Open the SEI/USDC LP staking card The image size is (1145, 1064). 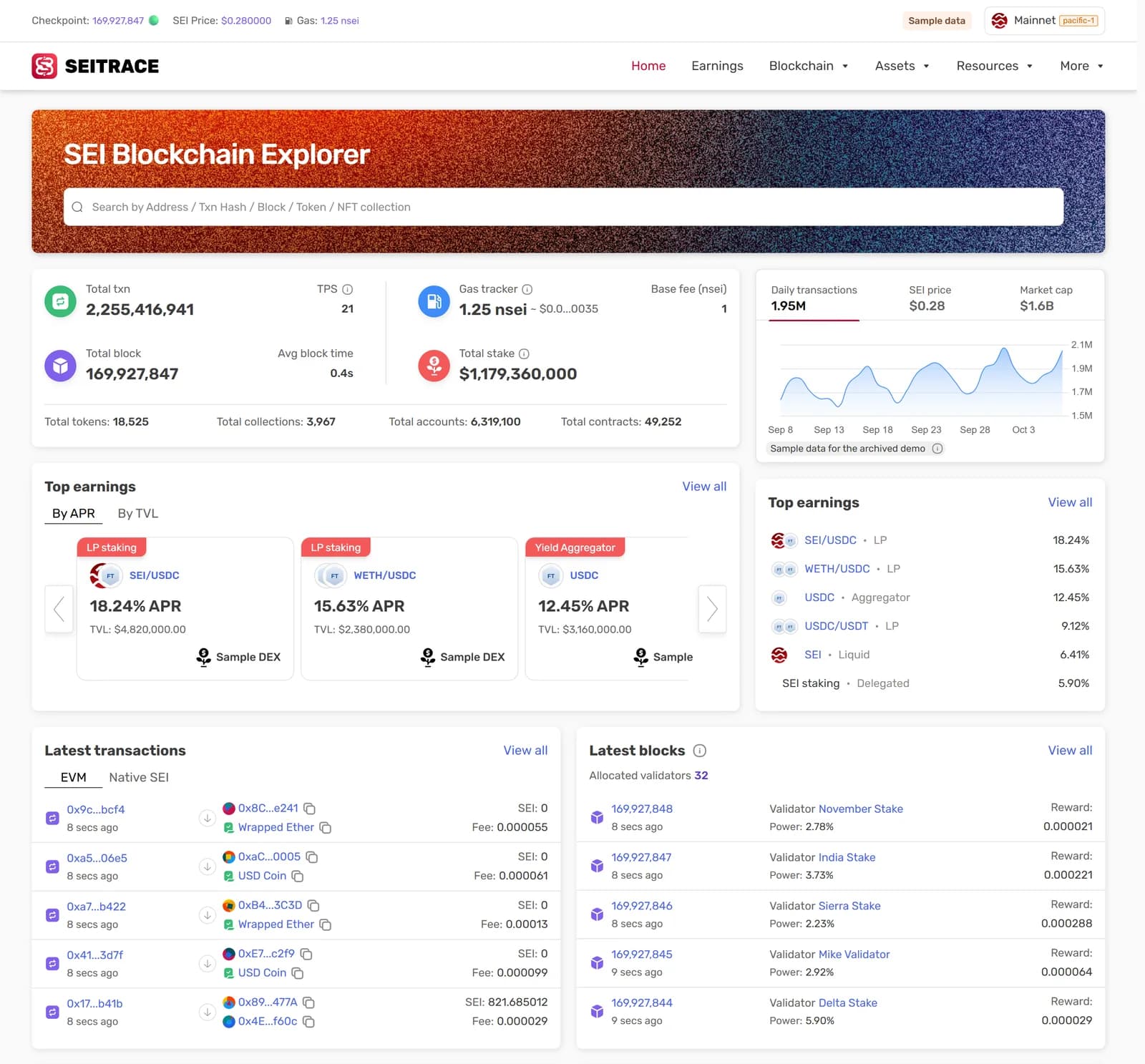[x=185, y=608]
